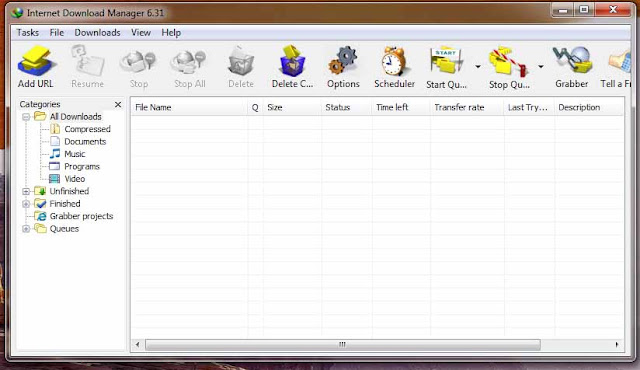The height and width of the screenshot is (370, 640).
Task: Click the Resume toolbar icon
Action: pos(87,61)
